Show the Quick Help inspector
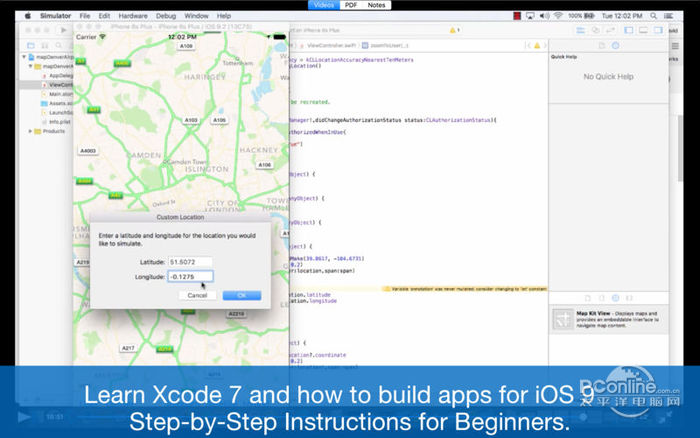 (x=616, y=46)
